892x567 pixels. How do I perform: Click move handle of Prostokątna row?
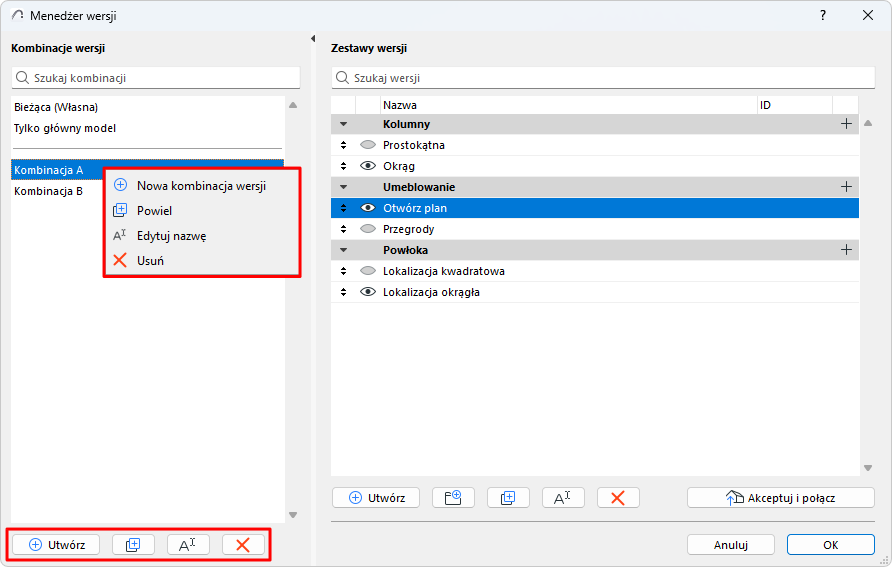click(343, 145)
